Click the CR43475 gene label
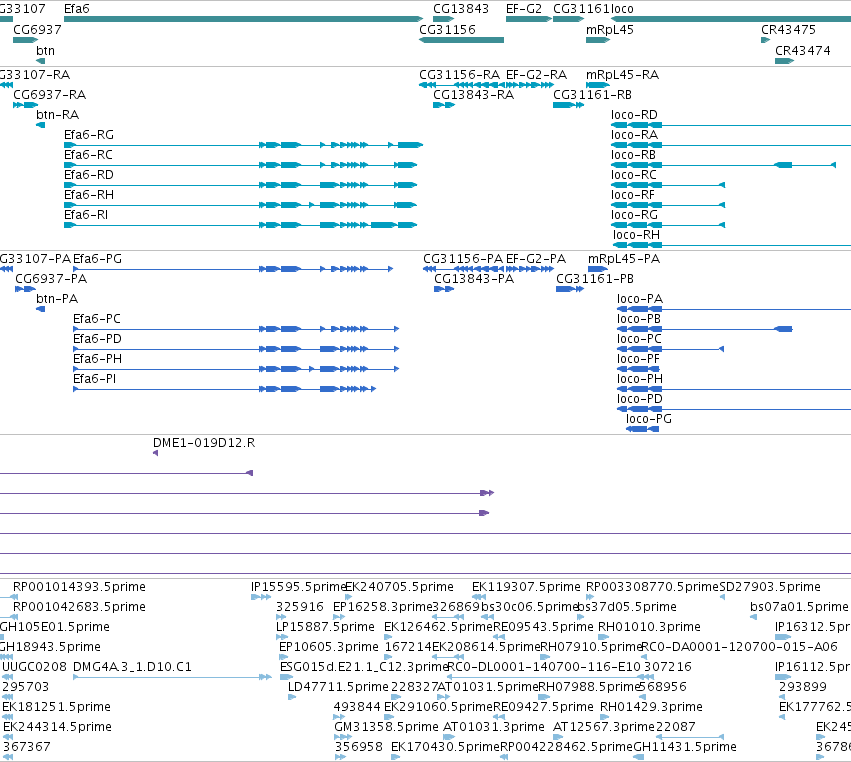Screen dimensions: 851x762 [788, 30]
